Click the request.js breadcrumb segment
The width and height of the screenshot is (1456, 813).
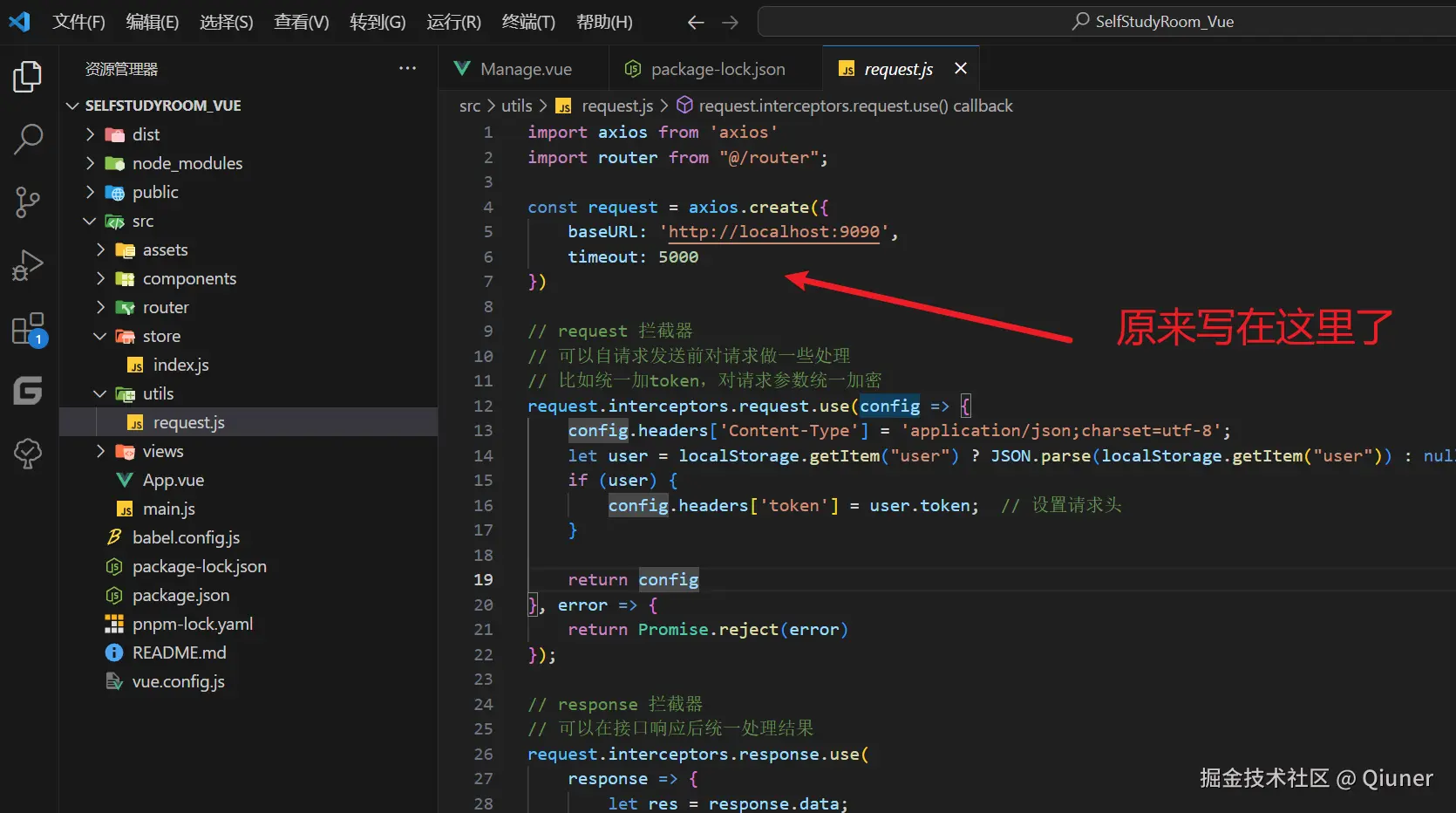click(617, 106)
